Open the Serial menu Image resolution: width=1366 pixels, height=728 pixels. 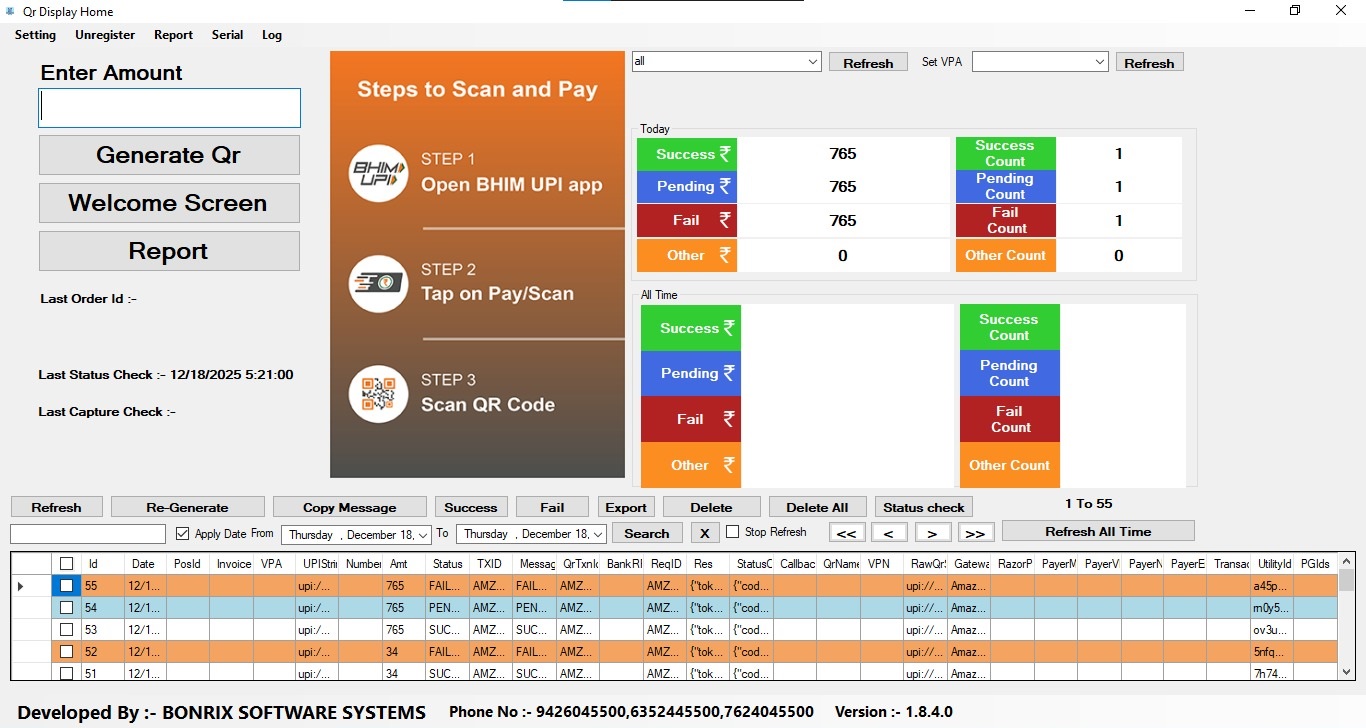click(x=227, y=35)
